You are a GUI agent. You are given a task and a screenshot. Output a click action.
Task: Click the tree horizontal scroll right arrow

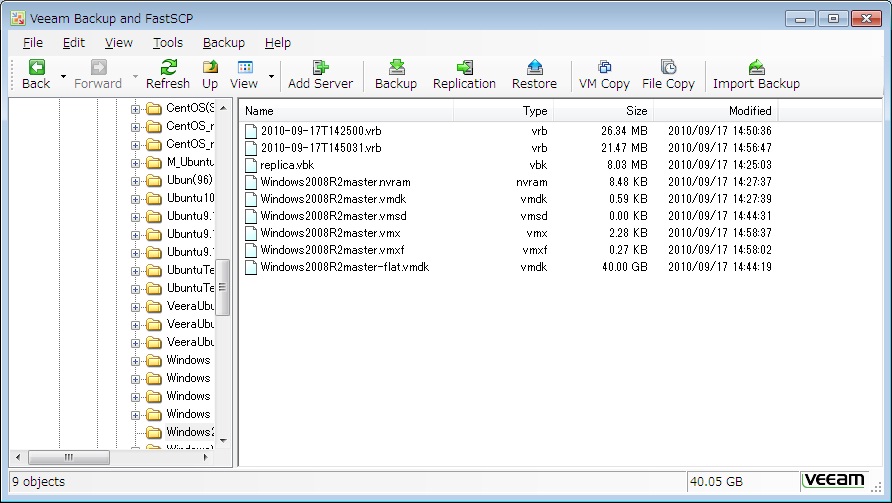(206, 457)
